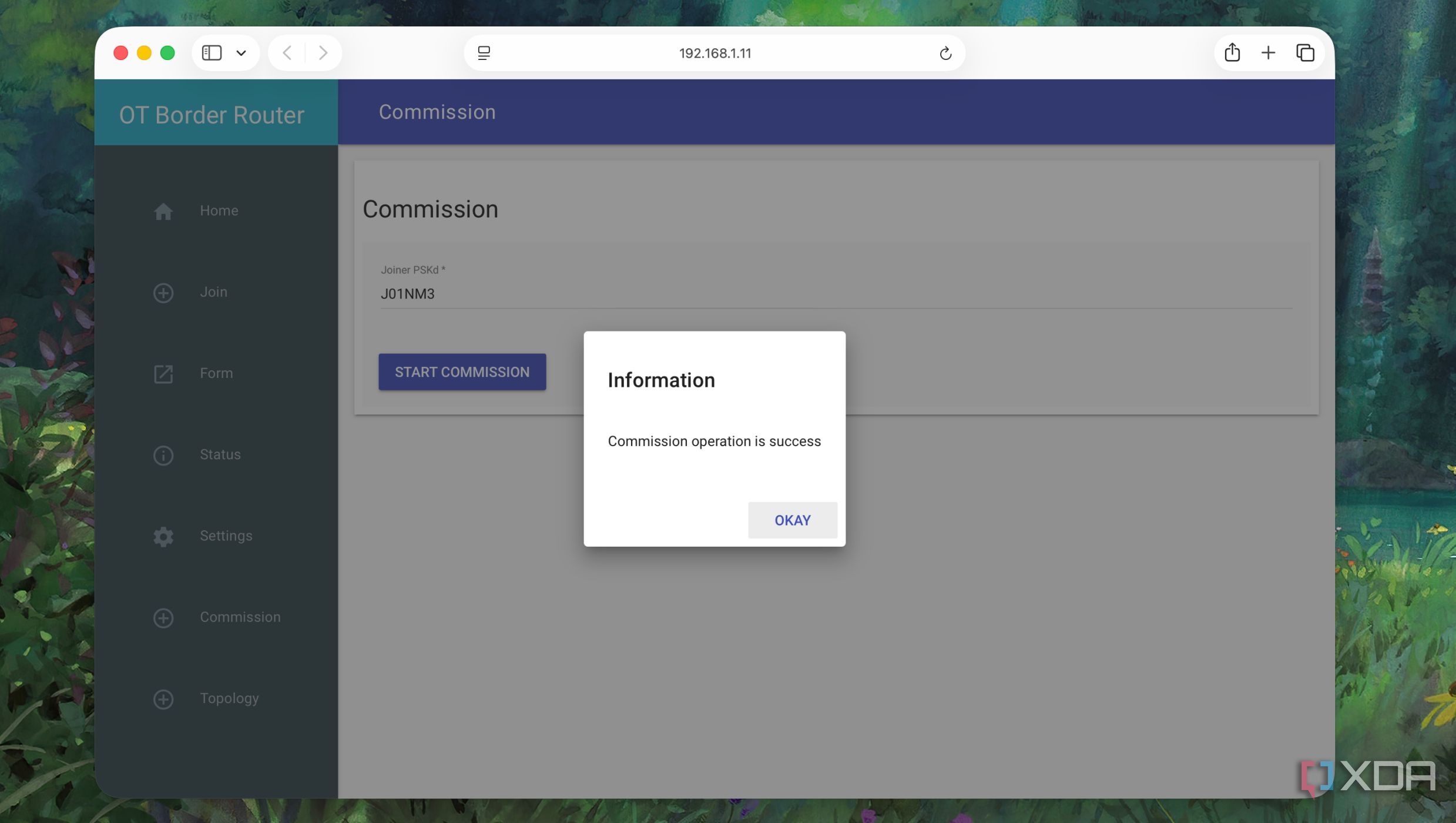Click the Topology plus-circle icon
1456x823 pixels.
tap(163, 699)
